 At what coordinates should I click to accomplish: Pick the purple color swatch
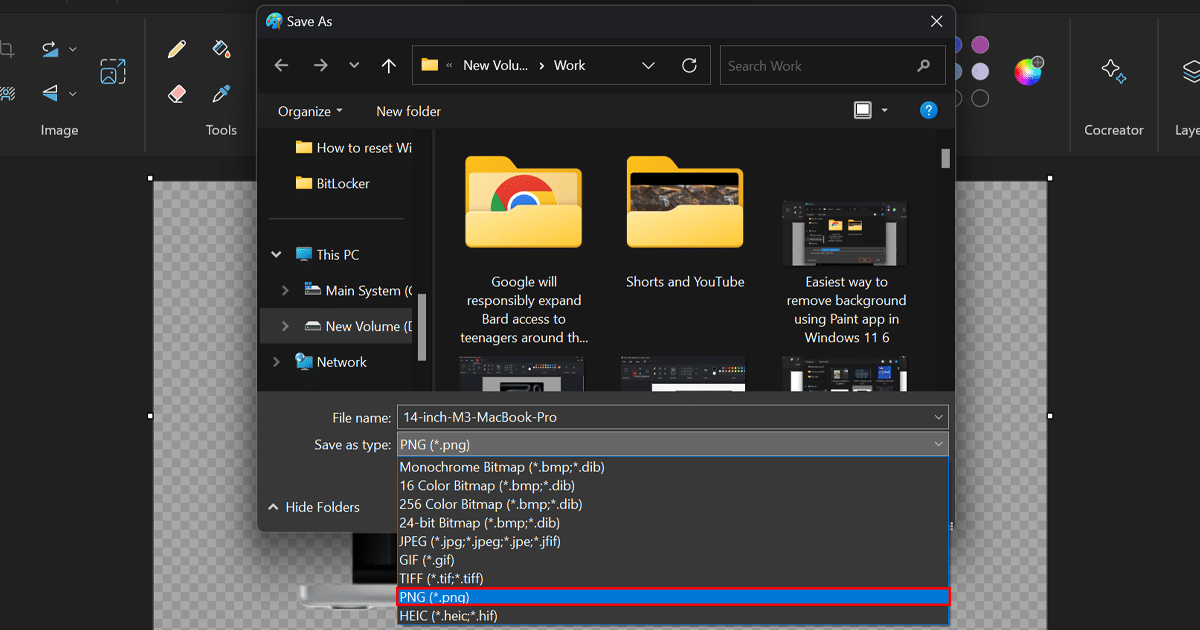pyautogui.click(x=980, y=45)
